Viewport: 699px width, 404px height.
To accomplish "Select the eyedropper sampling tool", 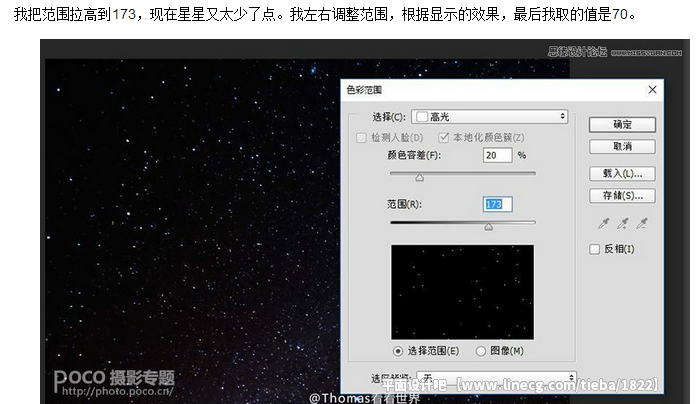I will 603,223.
